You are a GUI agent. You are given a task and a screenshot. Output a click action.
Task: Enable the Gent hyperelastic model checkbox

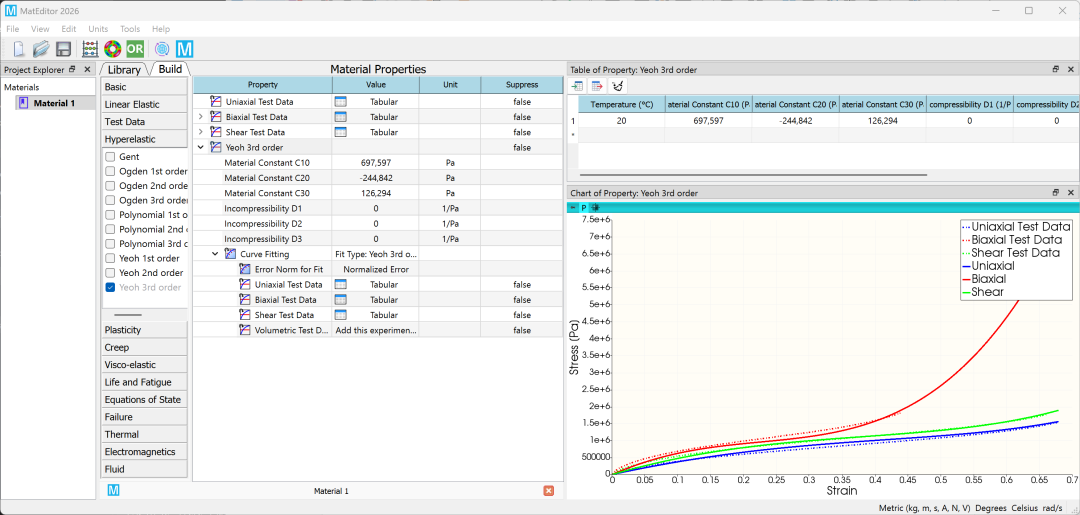tap(110, 157)
